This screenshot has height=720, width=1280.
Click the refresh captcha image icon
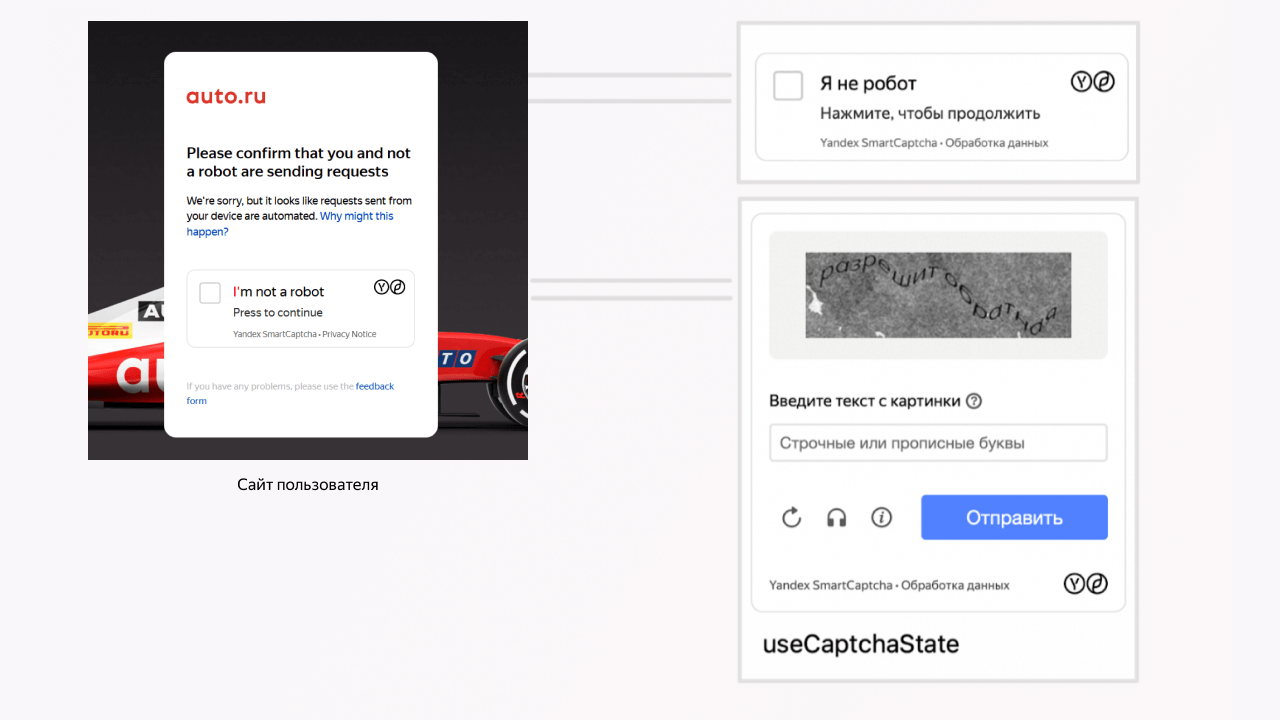click(791, 517)
